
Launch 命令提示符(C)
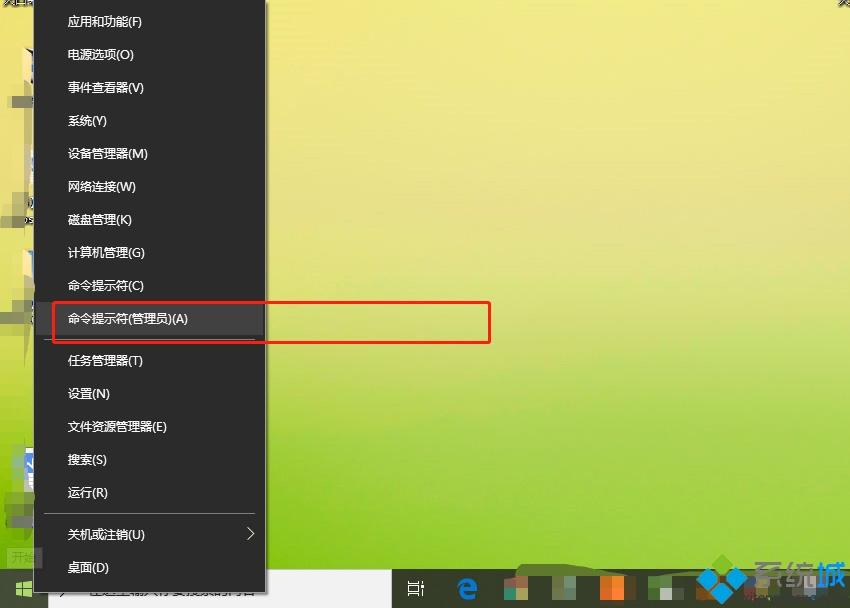pos(105,286)
